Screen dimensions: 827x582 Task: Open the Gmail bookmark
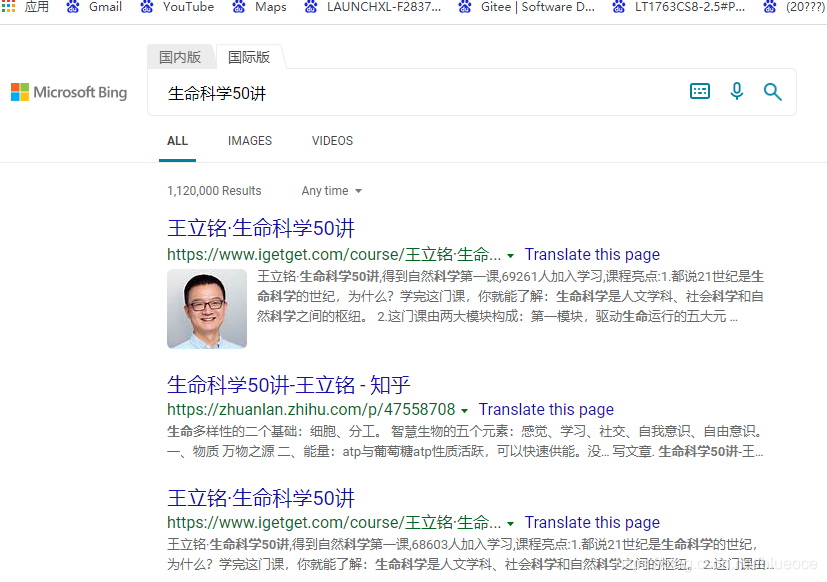point(105,7)
